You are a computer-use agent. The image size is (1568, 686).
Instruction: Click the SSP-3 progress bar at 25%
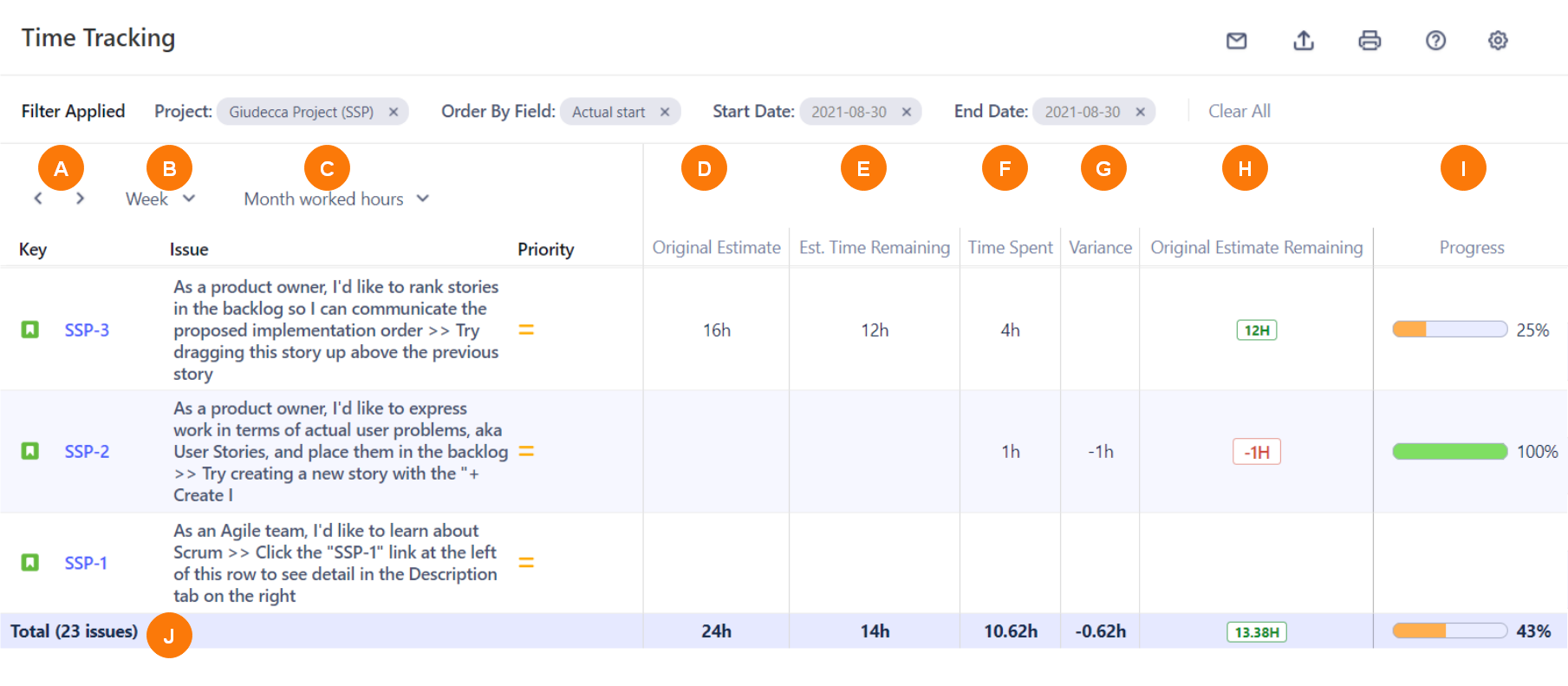(1449, 330)
